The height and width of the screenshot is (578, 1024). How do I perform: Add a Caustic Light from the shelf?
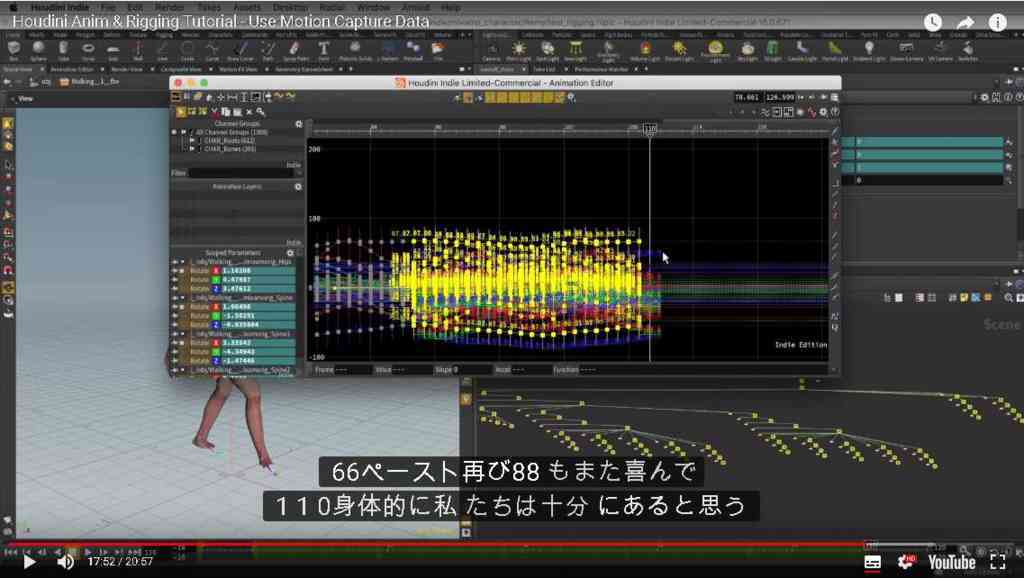tap(801, 50)
